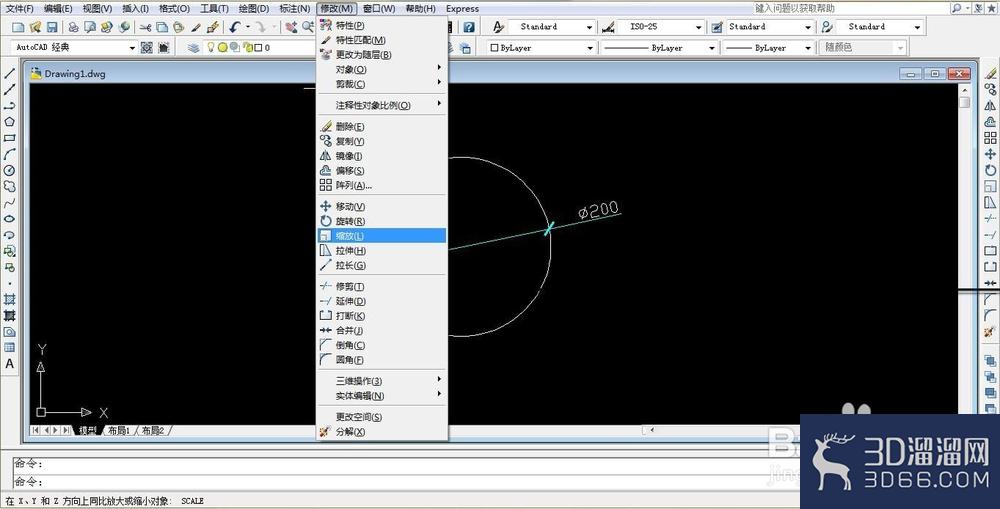Select the Line tool in draw toolbar
The width and height of the screenshot is (1000, 509).
(x=10, y=73)
